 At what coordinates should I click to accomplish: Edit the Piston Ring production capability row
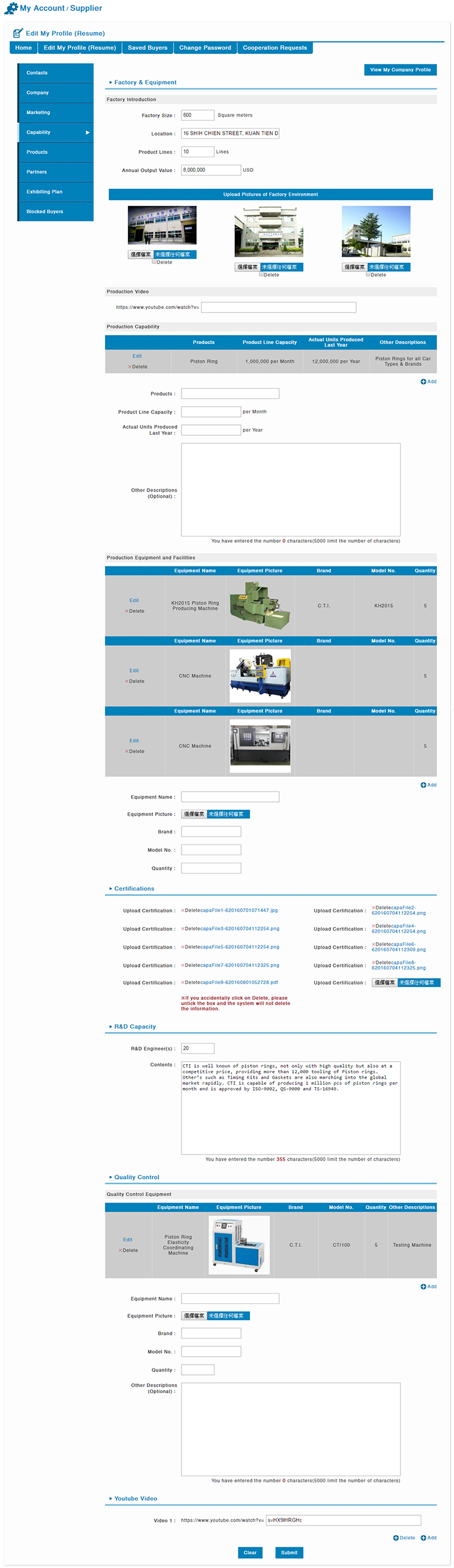point(138,356)
